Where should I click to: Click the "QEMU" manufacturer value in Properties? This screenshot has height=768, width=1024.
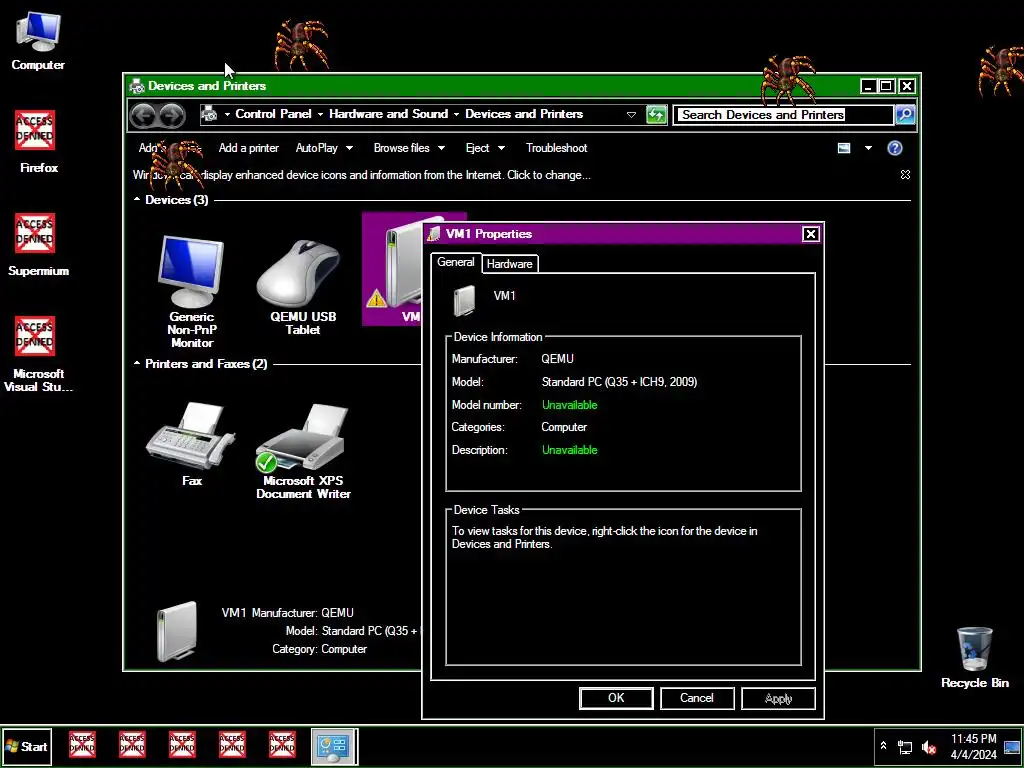pos(557,359)
